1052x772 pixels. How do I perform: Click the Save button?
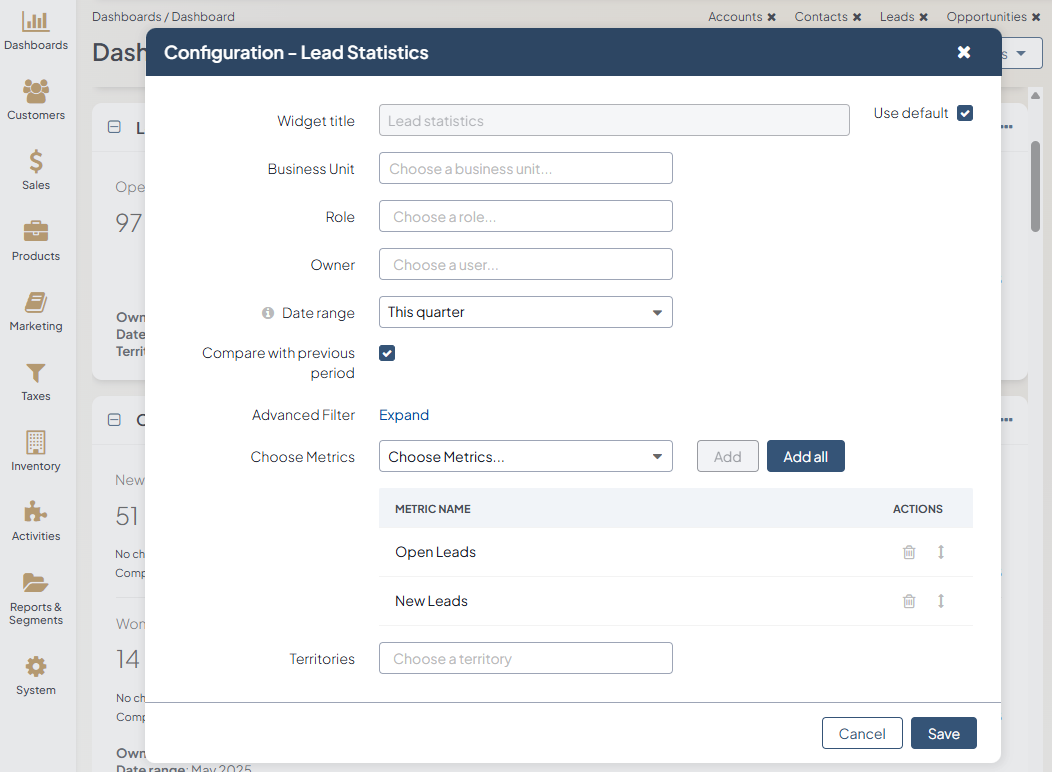point(943,733)
